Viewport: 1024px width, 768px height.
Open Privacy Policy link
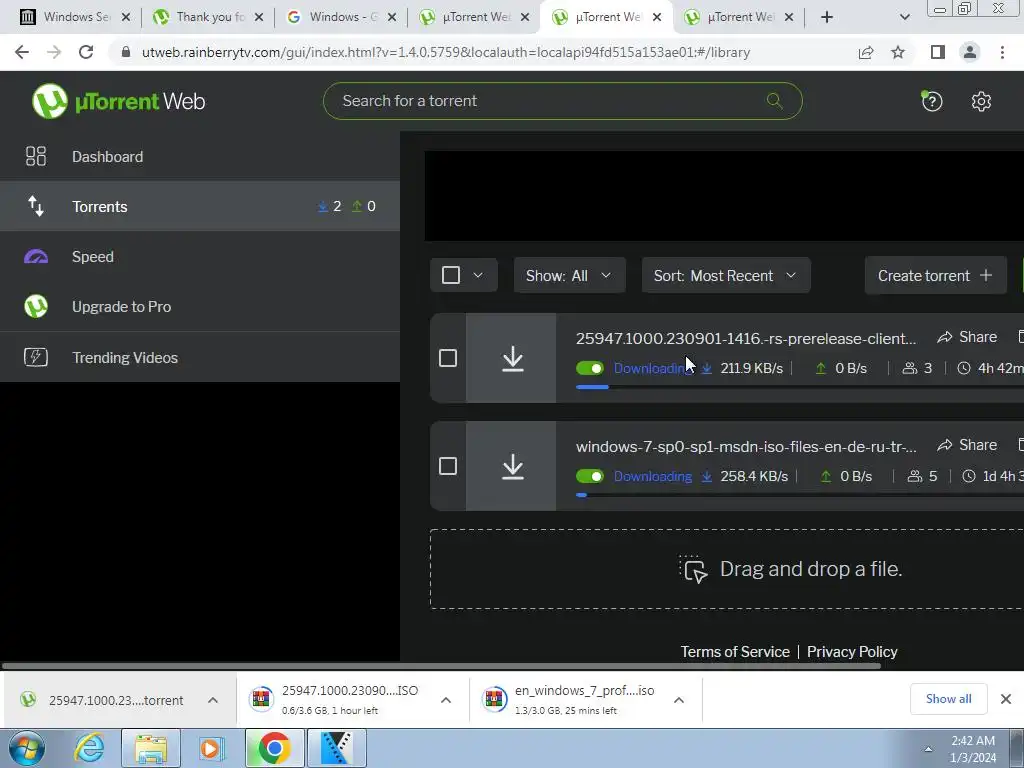click(x=852, y=652)
